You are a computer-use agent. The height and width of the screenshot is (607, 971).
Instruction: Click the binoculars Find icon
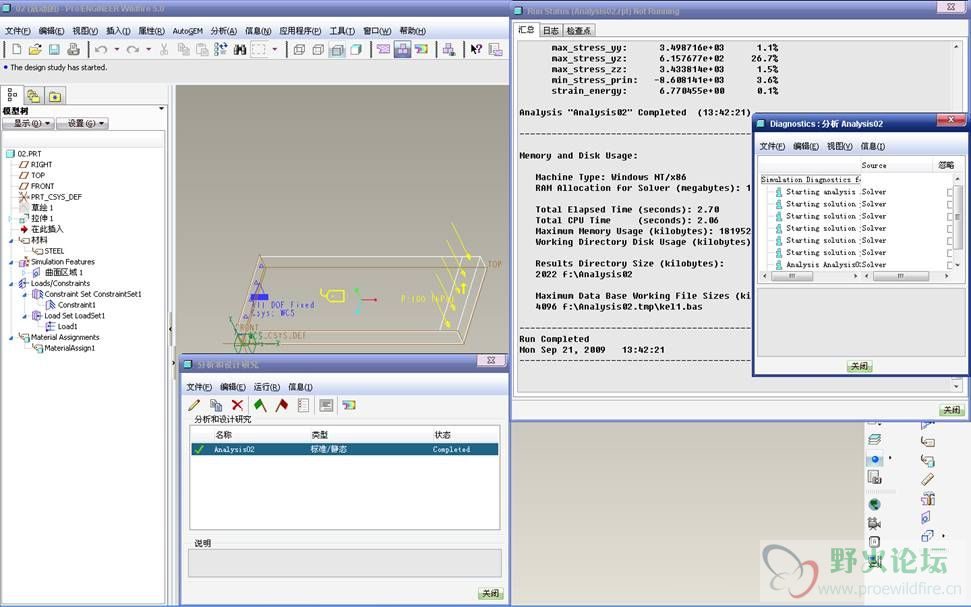240,49
